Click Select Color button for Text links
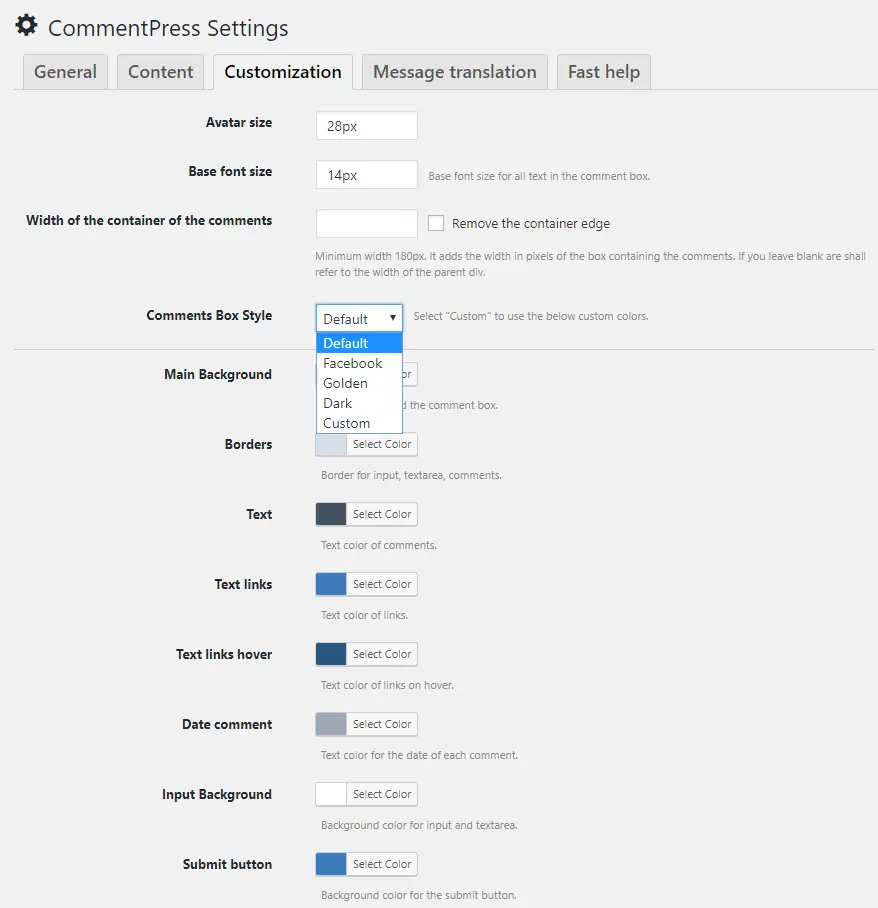 [x=382, y=584]
